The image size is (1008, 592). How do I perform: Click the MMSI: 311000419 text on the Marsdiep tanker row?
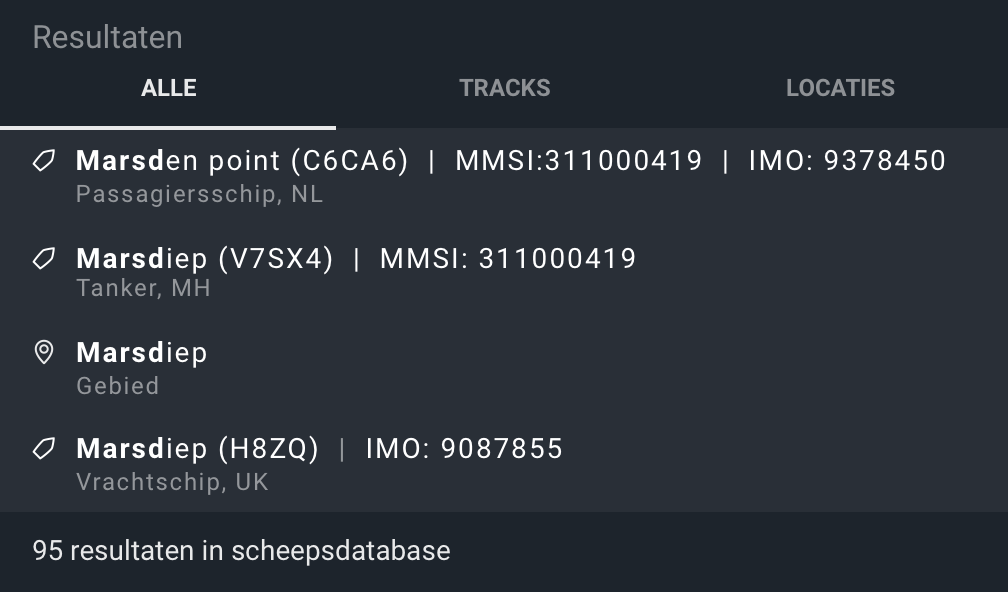(508, 258)
